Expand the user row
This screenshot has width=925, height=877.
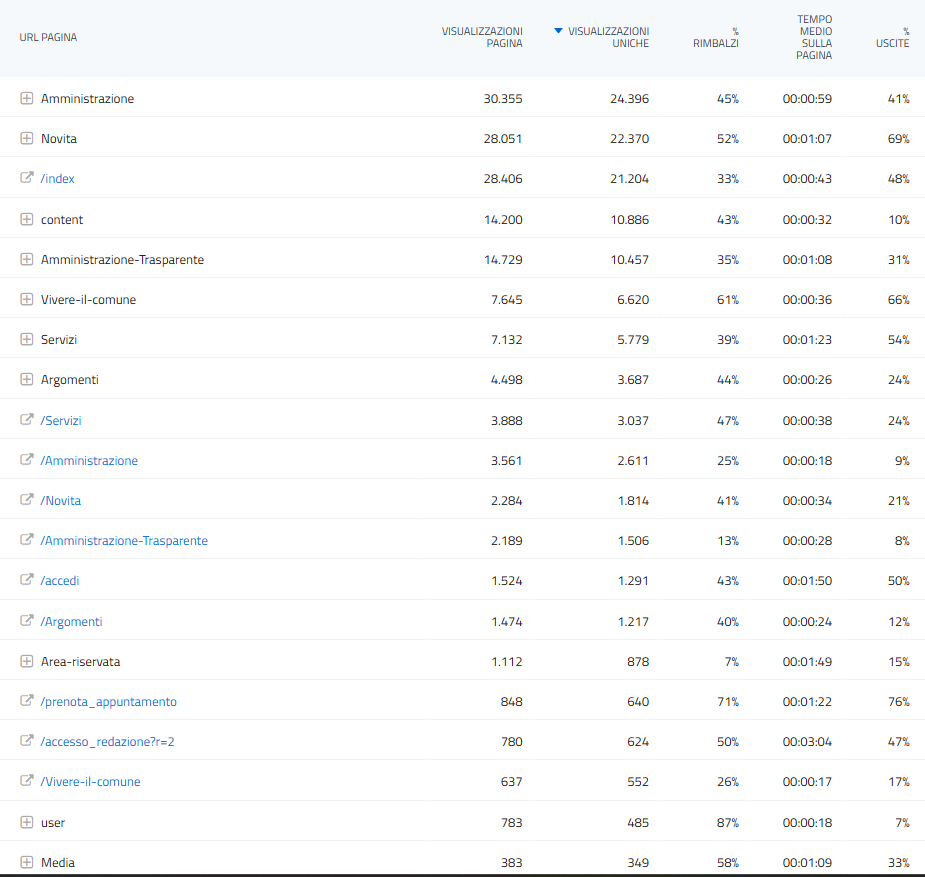pyautogui.click(x=27, y=822)
